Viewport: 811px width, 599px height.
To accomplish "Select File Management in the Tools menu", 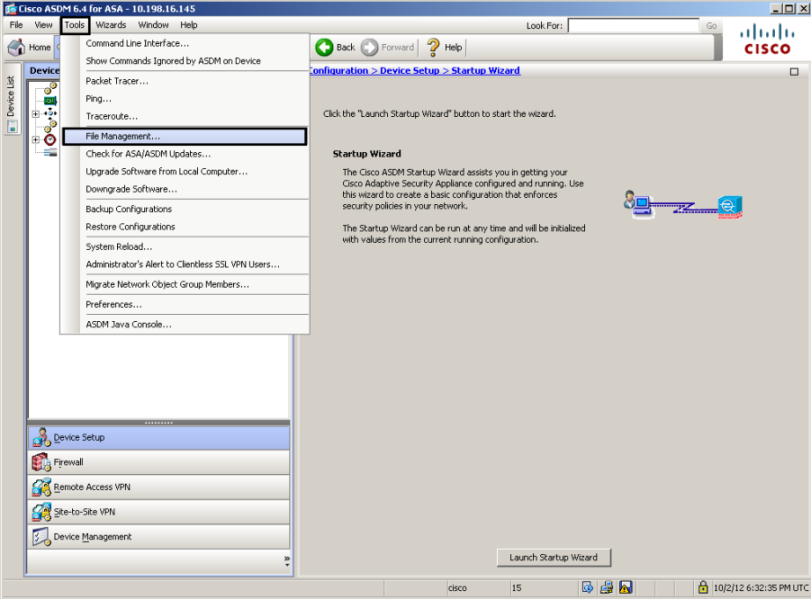I will (x=185, y=137).
